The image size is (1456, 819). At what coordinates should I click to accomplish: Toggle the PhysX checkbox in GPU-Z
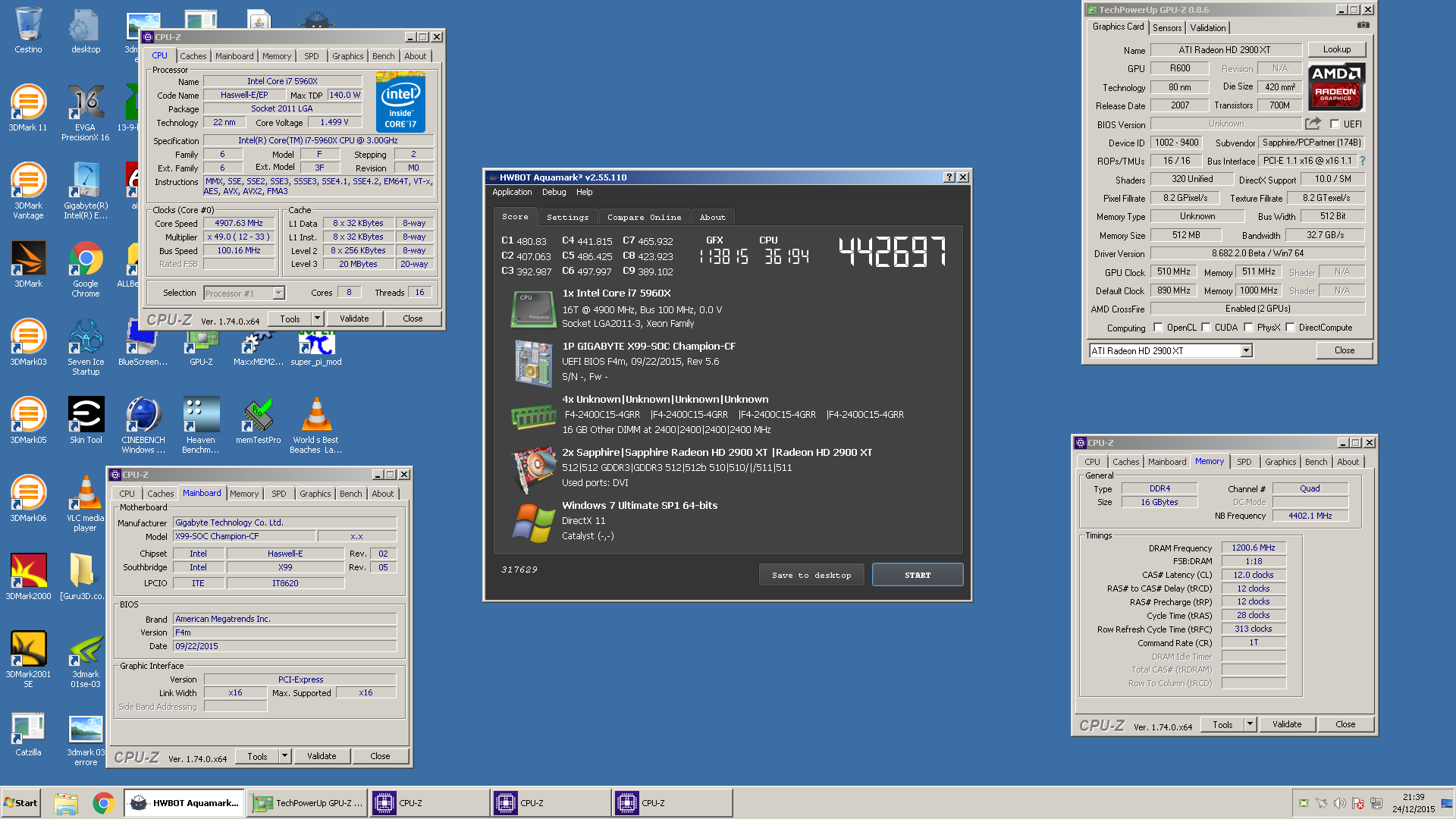point(1248,328)
